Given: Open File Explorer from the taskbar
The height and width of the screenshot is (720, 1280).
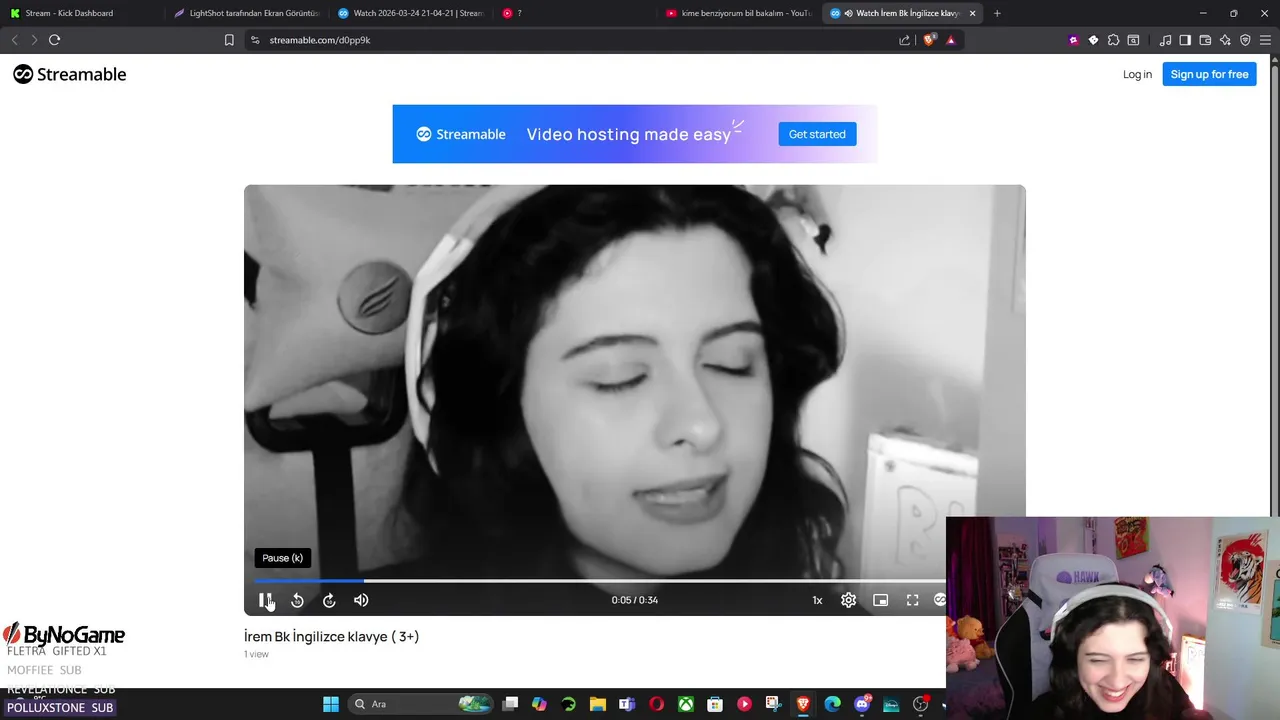Looking at the screenshot, I should tap(597, 704).
